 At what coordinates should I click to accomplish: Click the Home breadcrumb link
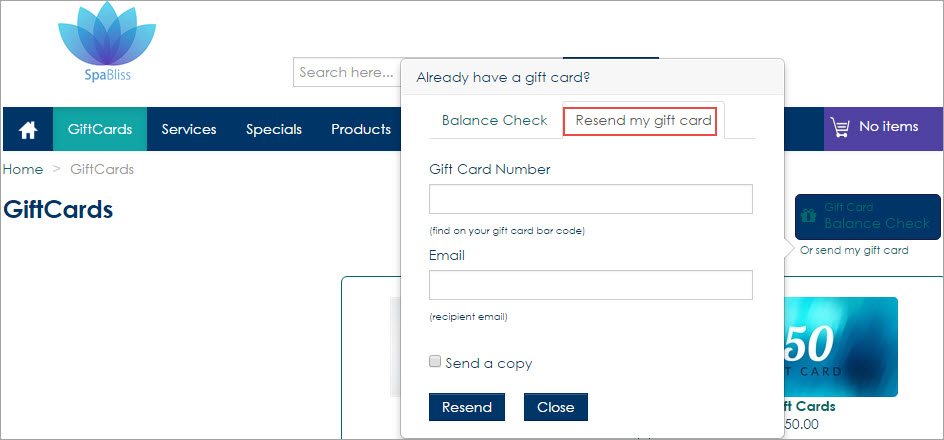(23, 169)
